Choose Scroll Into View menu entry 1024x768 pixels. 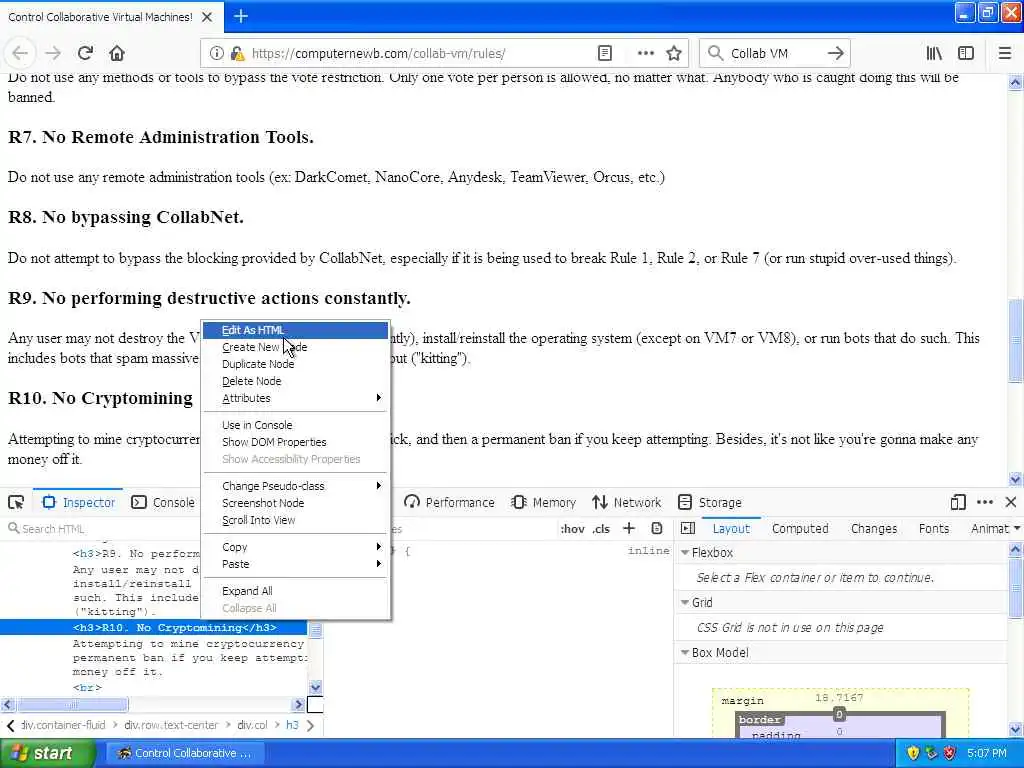point(295,520)
